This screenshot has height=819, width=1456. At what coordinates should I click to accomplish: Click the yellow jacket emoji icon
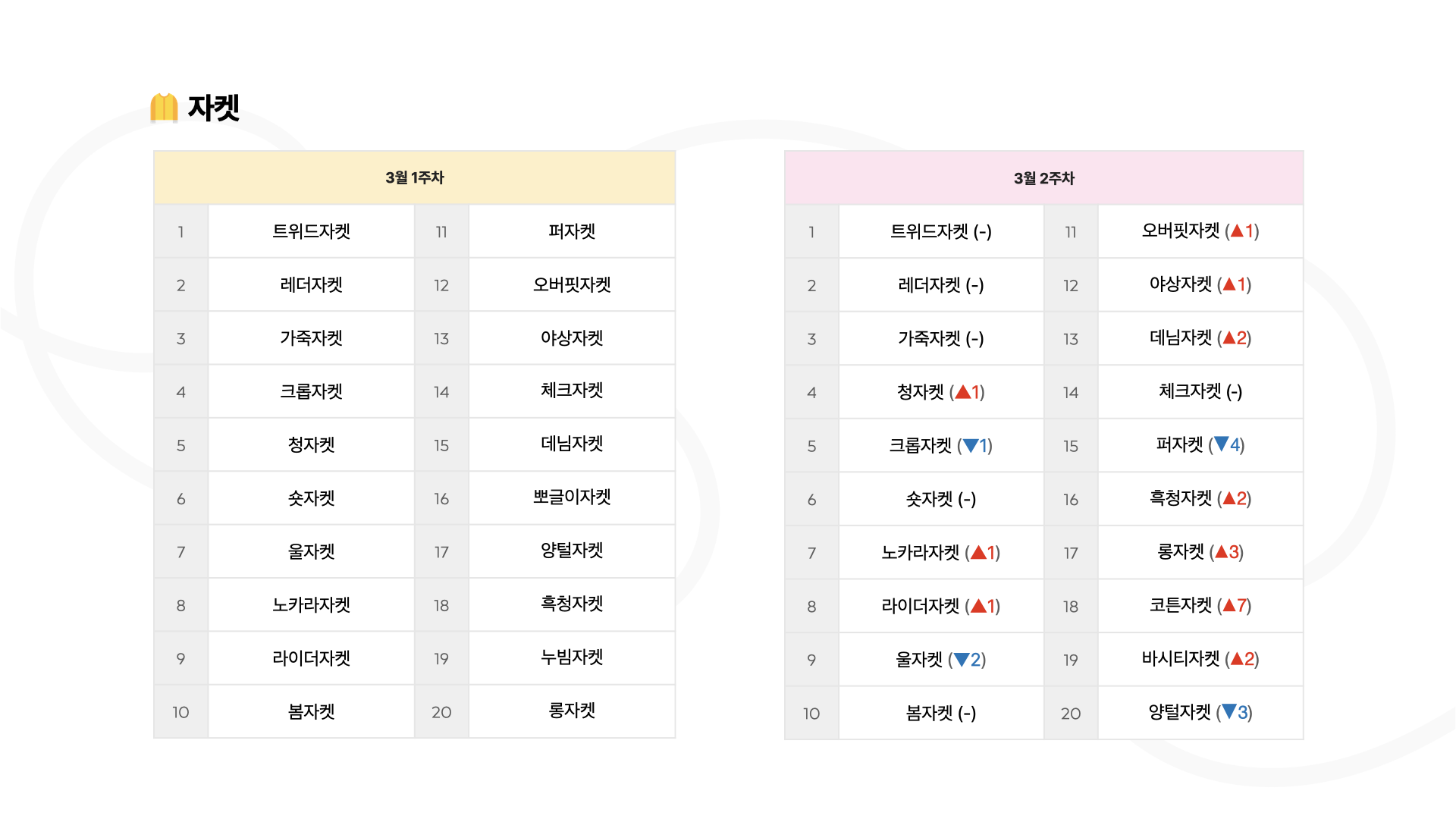164,108
